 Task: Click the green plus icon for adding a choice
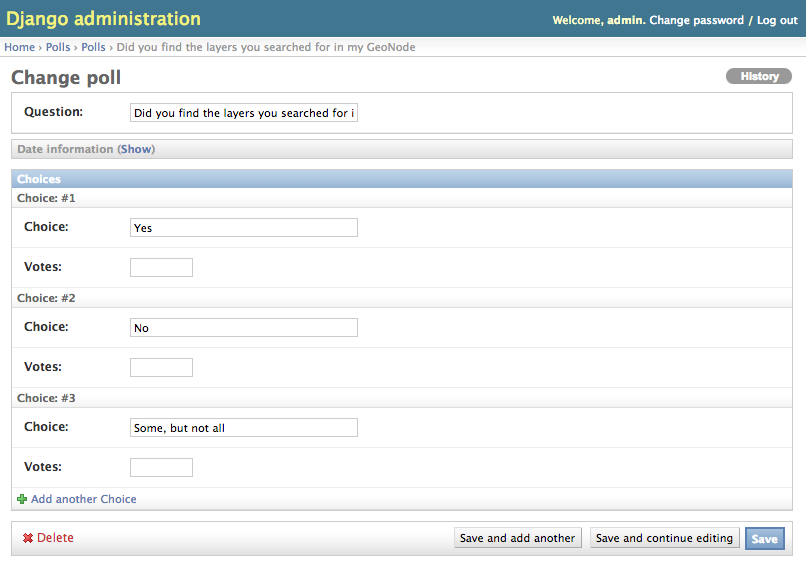[22, 499]
